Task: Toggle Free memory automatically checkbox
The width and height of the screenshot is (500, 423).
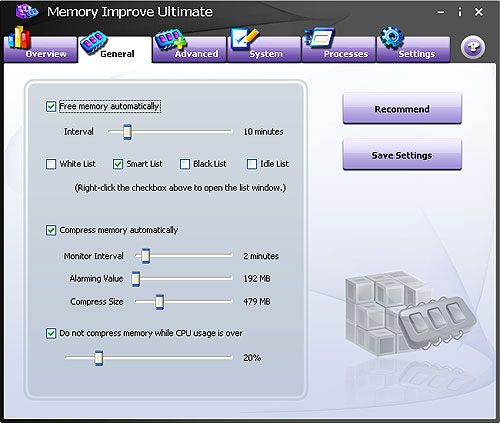Action: pos(51,107)
